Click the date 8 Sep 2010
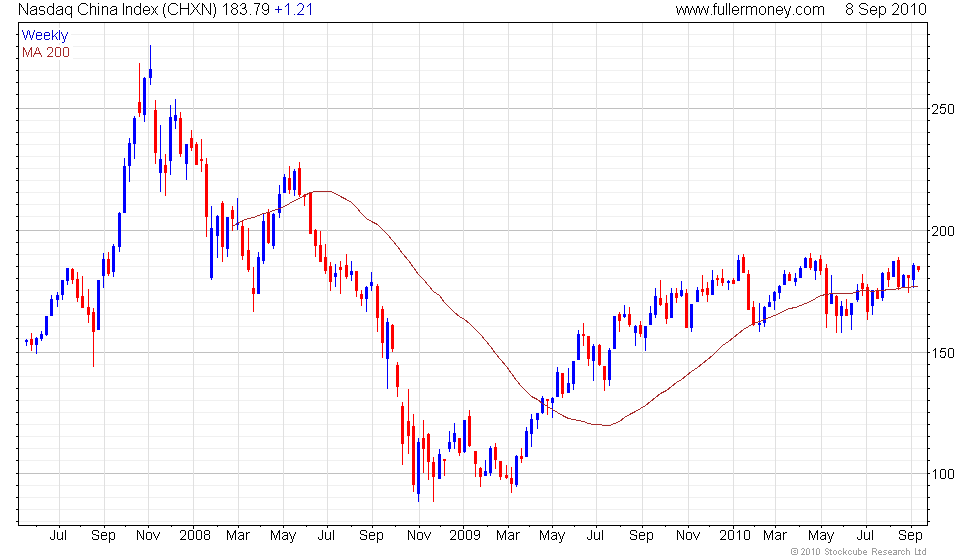The image size is (980, 560). pyautogui.click(x=886, y=10)
